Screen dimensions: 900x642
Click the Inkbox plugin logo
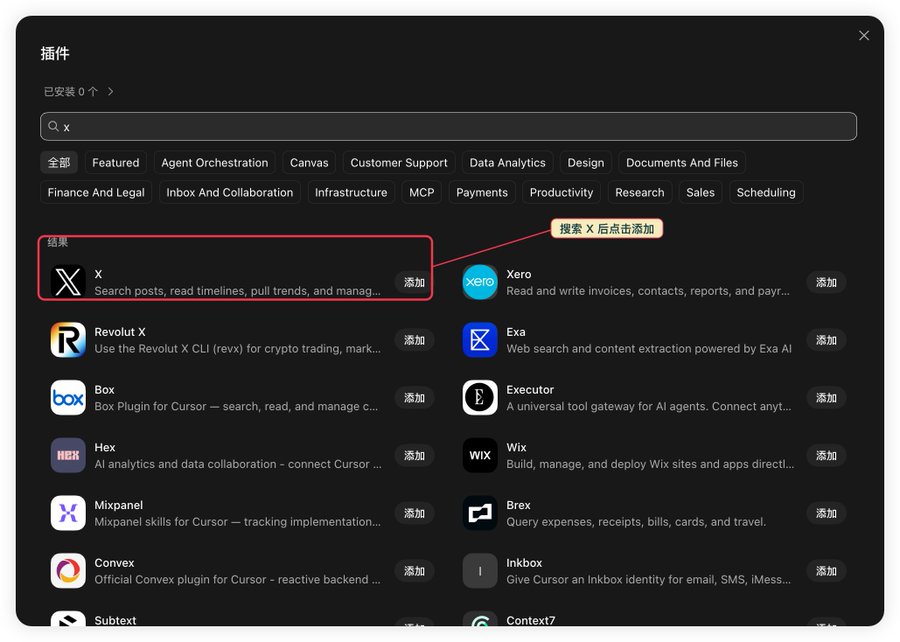tap(480, 571)
